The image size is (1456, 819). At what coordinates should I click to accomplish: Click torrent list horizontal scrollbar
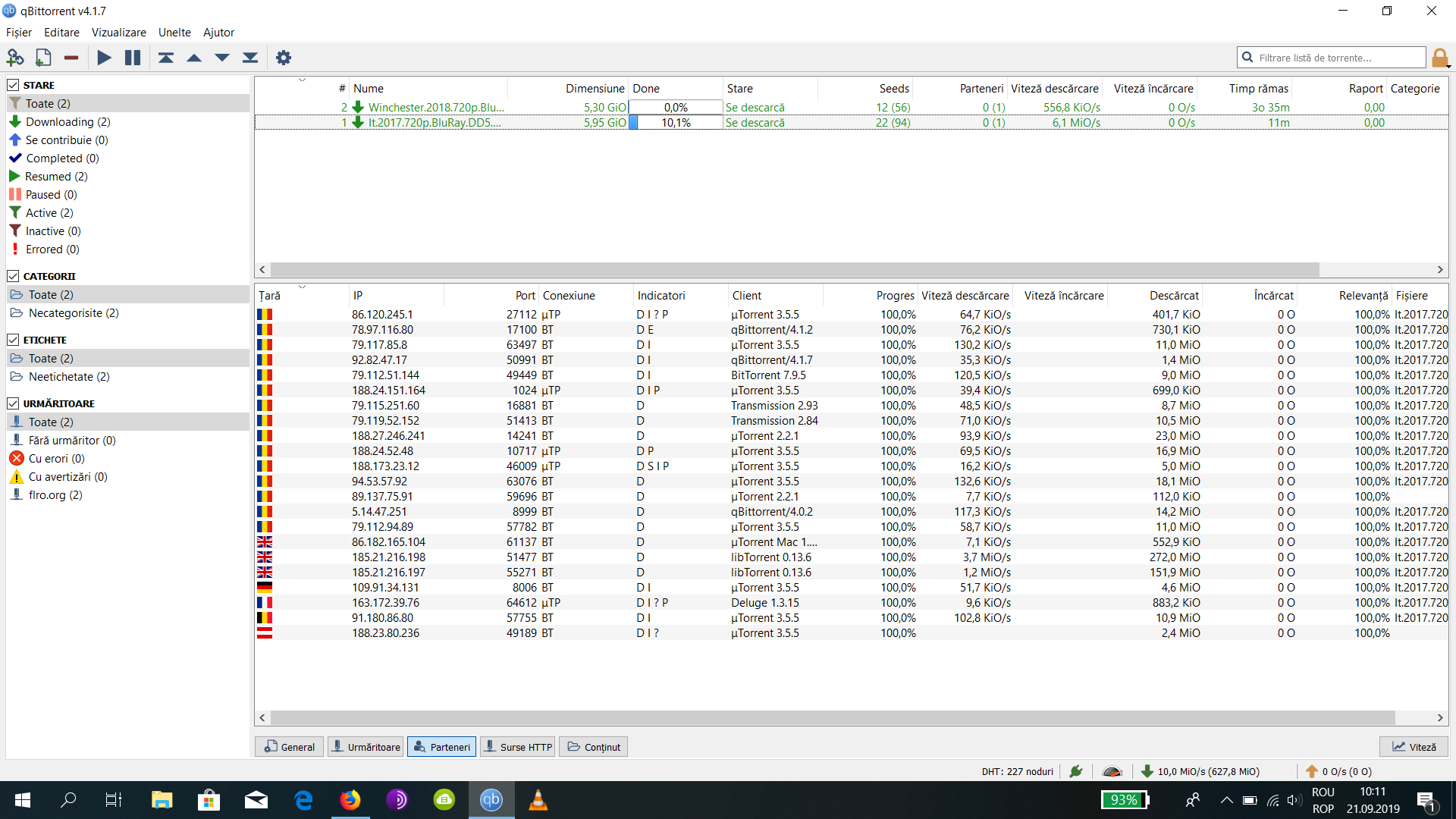pos(794,270)
